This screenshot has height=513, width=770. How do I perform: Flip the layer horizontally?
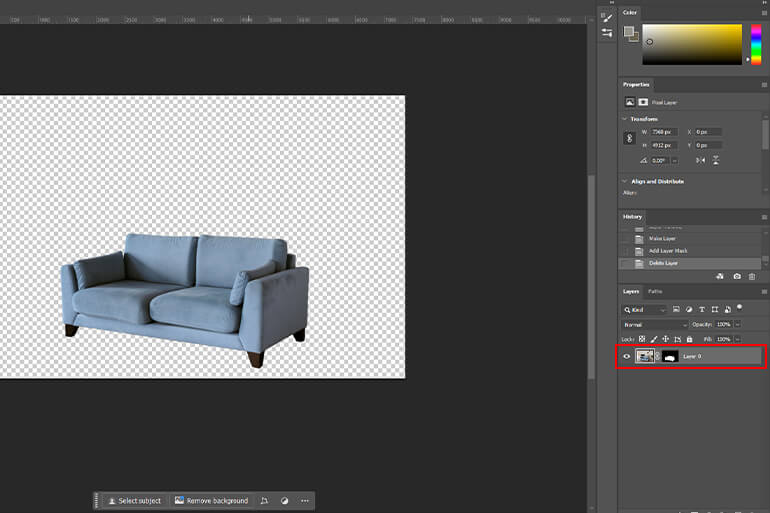[x=701, y=161]
